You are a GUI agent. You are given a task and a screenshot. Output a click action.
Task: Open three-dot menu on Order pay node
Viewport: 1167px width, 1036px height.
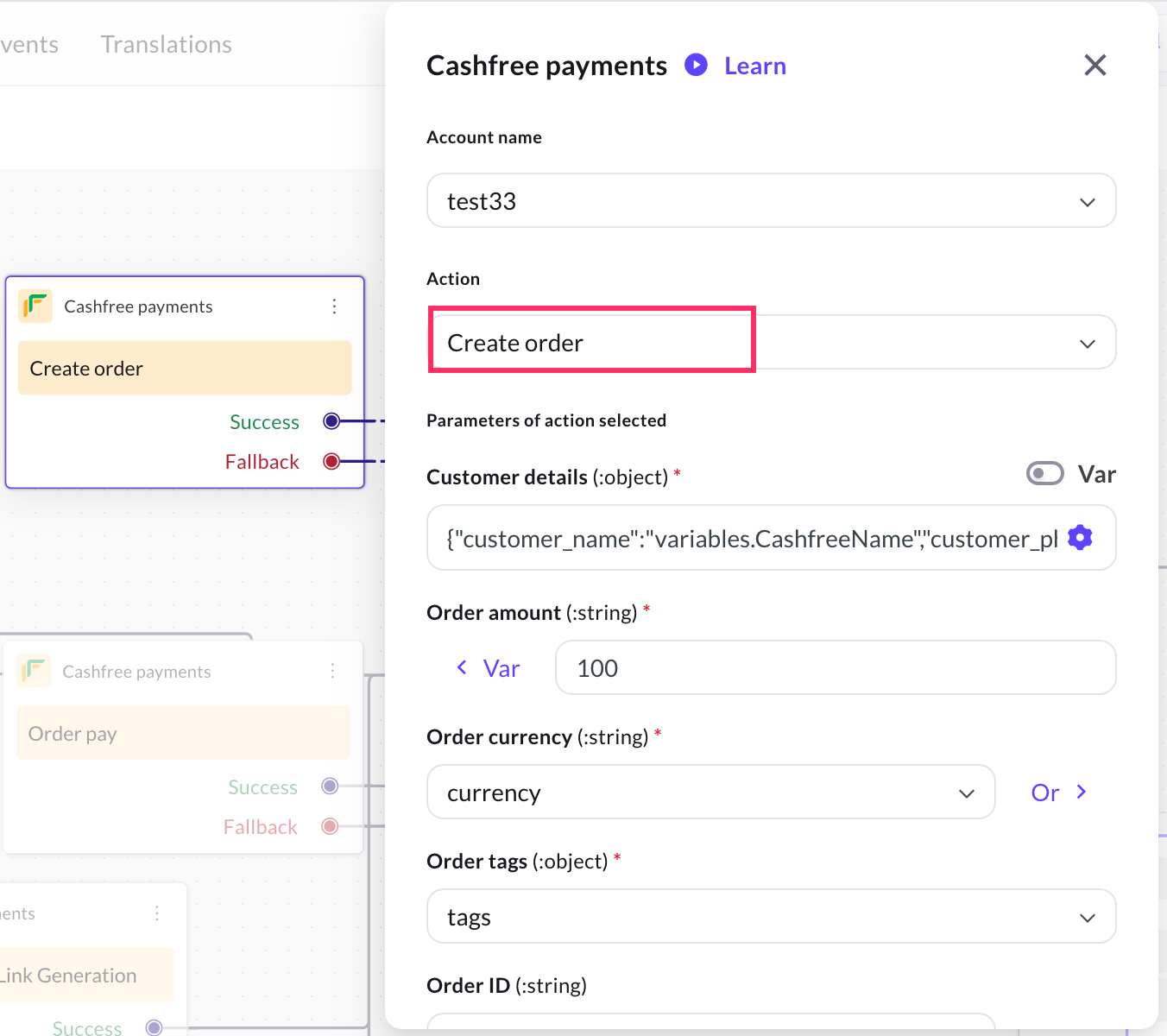[332, 671]
